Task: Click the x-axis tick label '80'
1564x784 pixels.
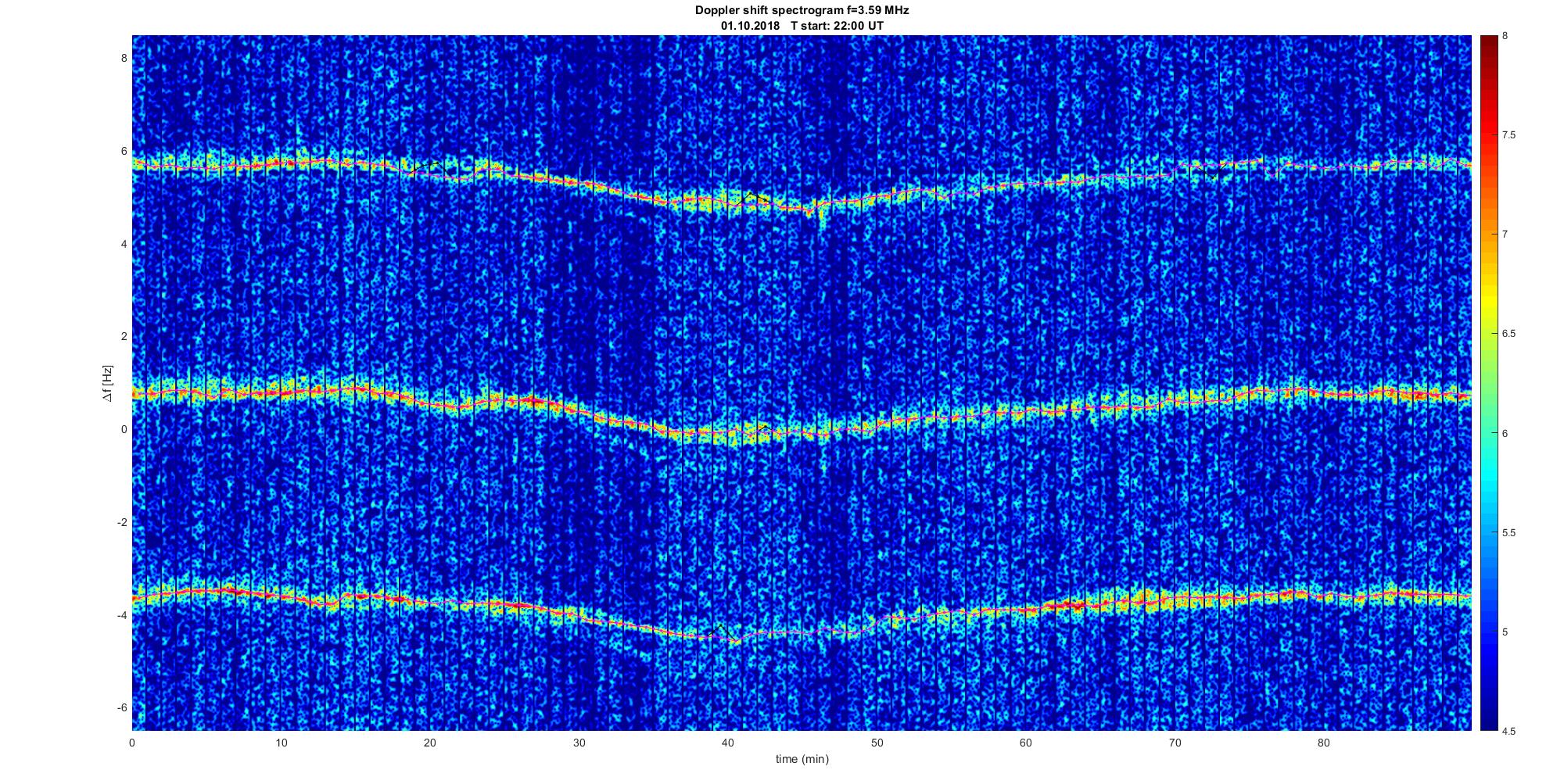Action: 1324,743
